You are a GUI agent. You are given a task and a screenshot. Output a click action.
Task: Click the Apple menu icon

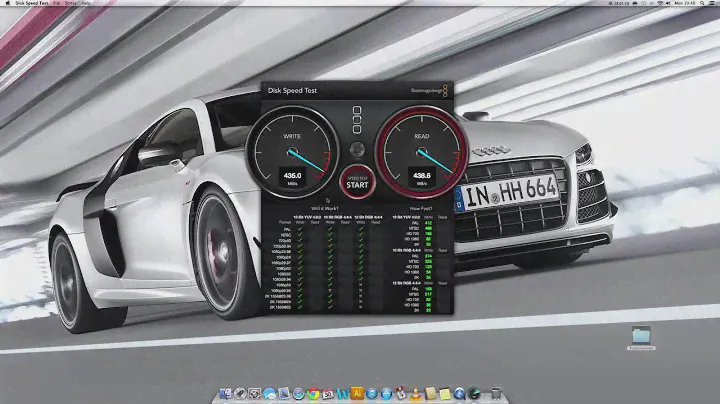pyautogui.click(x=6, y=4)
